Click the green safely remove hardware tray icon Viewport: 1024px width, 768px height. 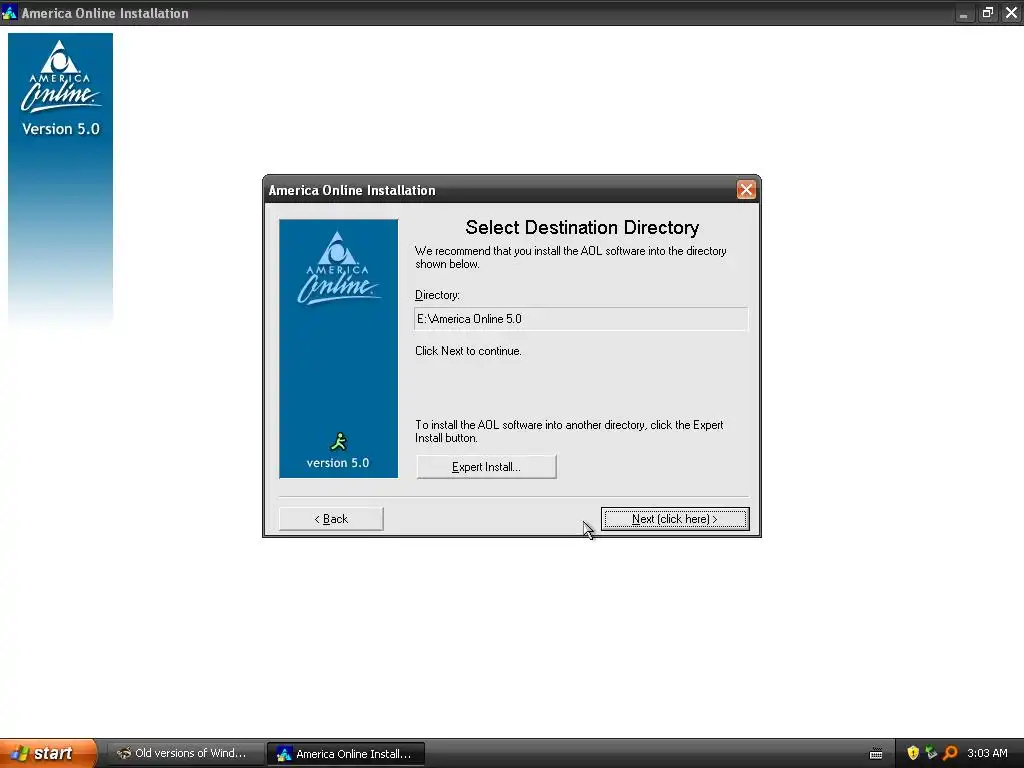[x=931, y=753]
